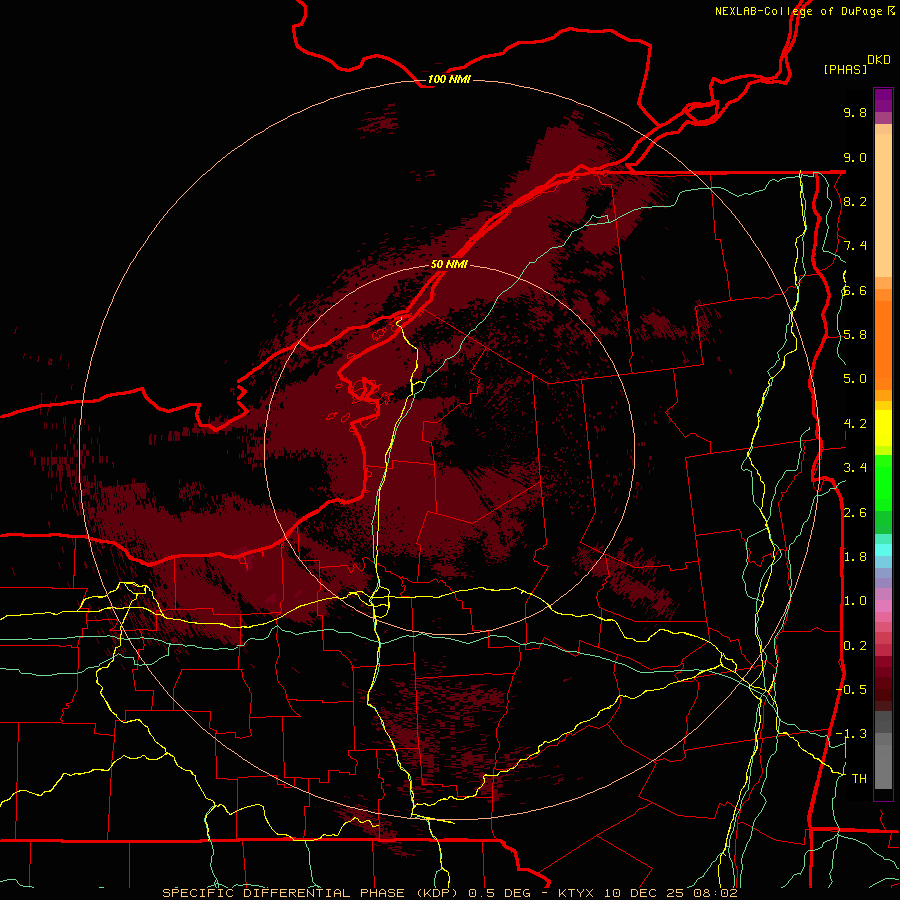
Task: Click the 5.0 value on the color scale
Action: click(x=855, y=379)
